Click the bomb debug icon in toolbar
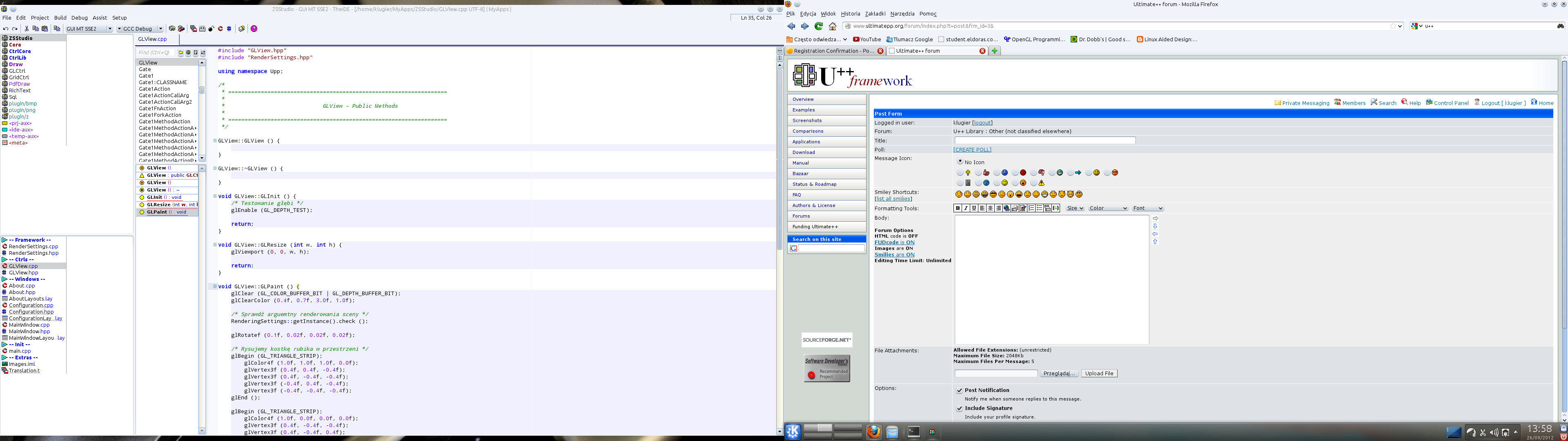The width and height of the screenshot is (1568, 441). coord(211,29)
